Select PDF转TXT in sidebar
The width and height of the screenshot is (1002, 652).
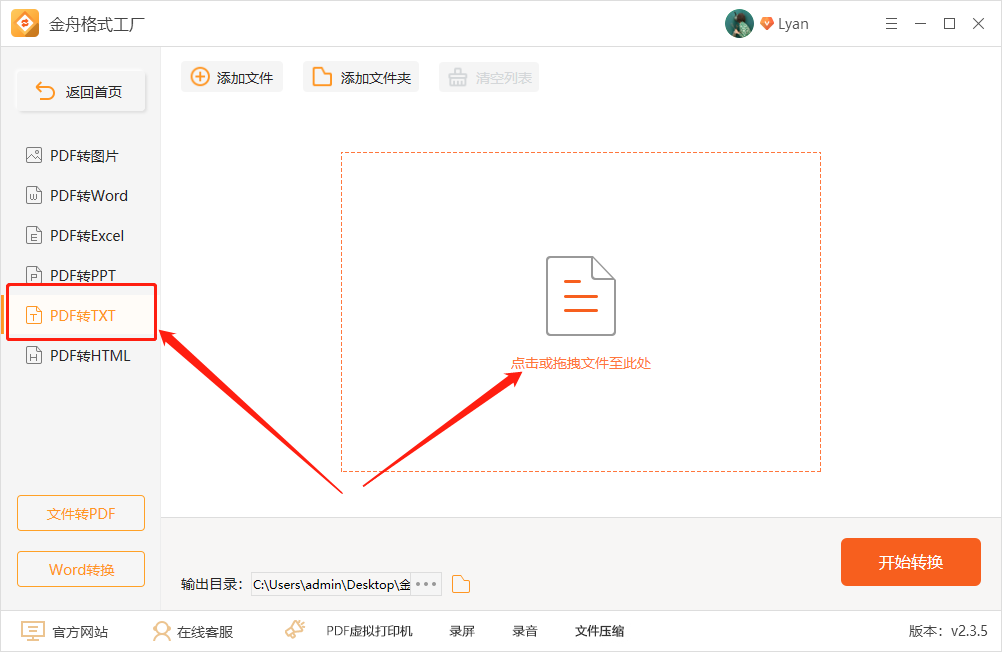[x=81, y=315]
